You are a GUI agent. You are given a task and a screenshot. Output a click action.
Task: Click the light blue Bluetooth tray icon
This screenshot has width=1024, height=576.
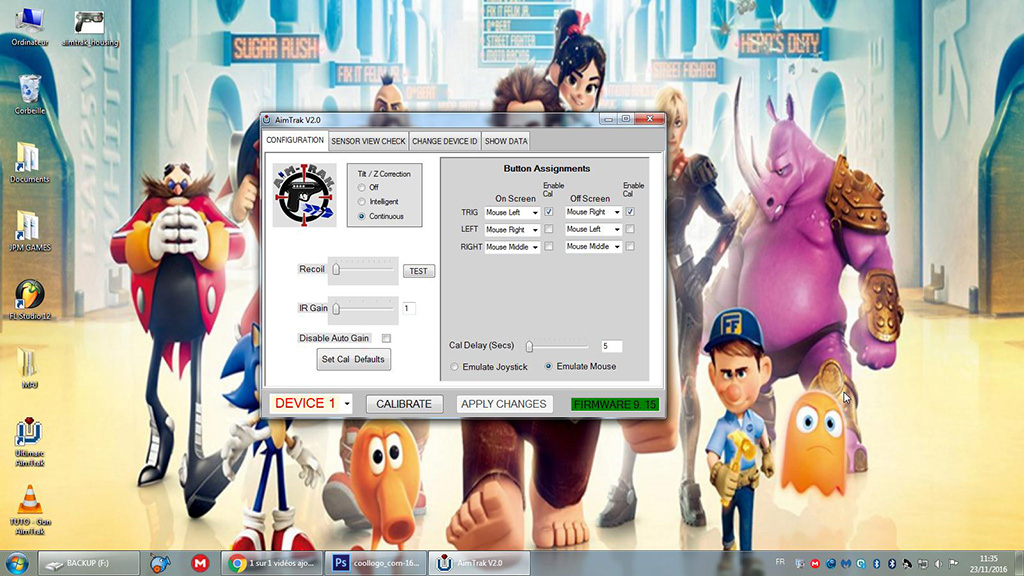pos(877,563)
